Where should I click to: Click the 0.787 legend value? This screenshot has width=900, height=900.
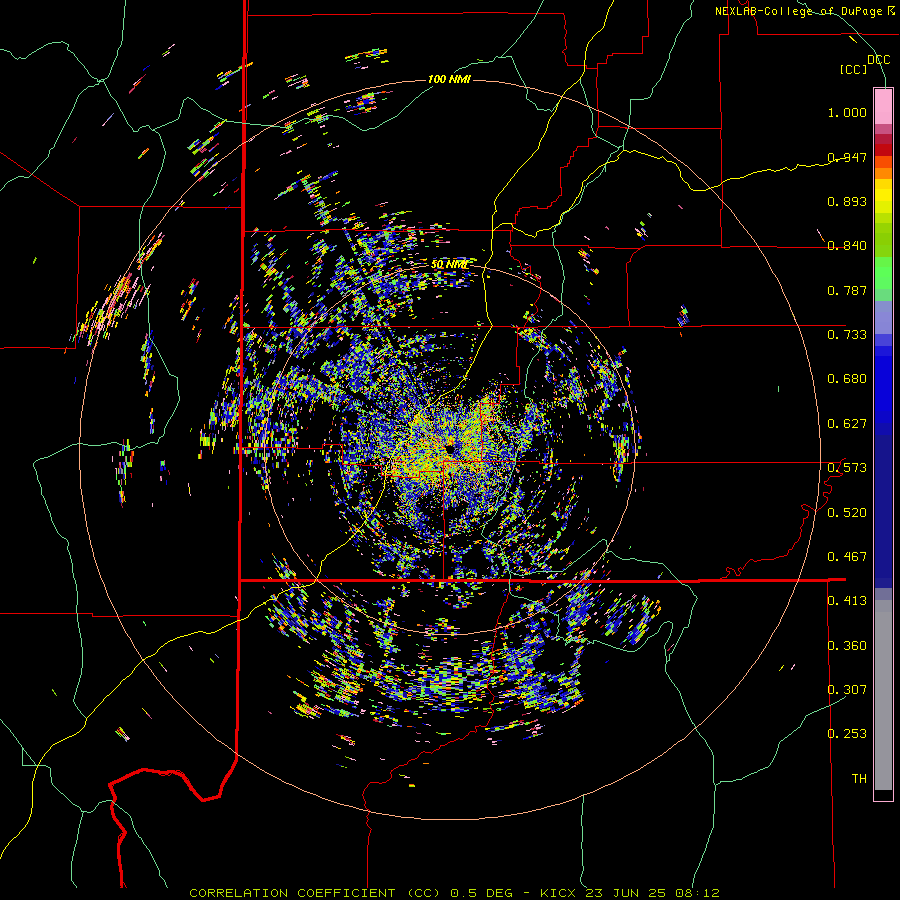pyautogui.click(x=847, y=290)
